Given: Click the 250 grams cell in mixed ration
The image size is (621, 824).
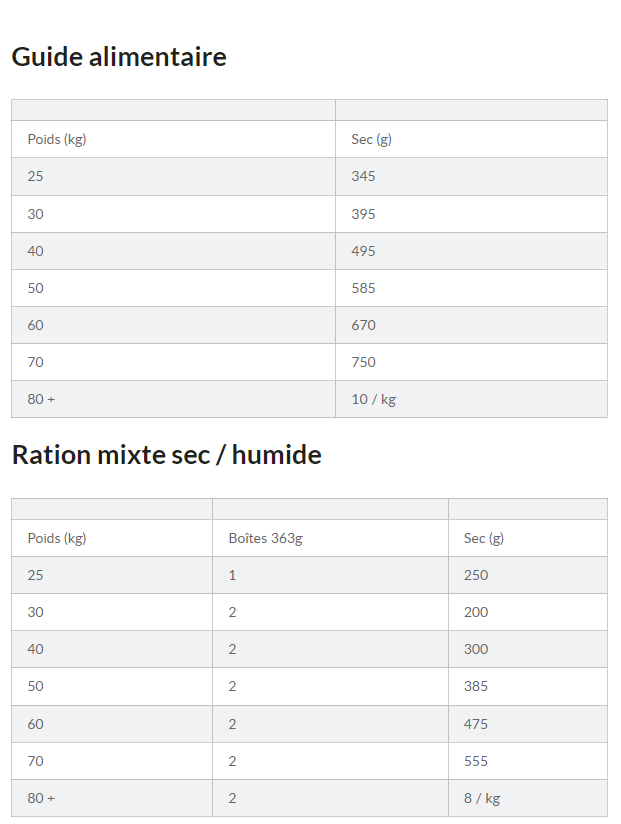Looking at the screenshot, I should click(476, 575).
